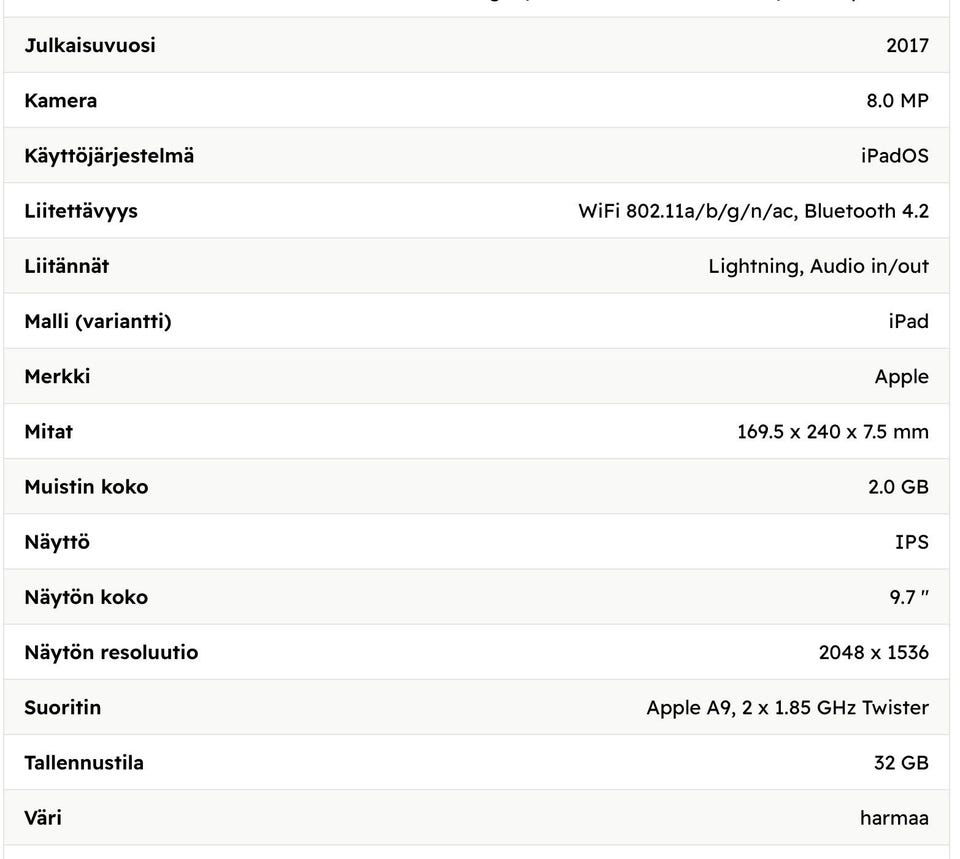Image resolution: width=960 pixels, height=859 pixels.
Task: Select the harmaa color value
Action: [x=894, y=818]
